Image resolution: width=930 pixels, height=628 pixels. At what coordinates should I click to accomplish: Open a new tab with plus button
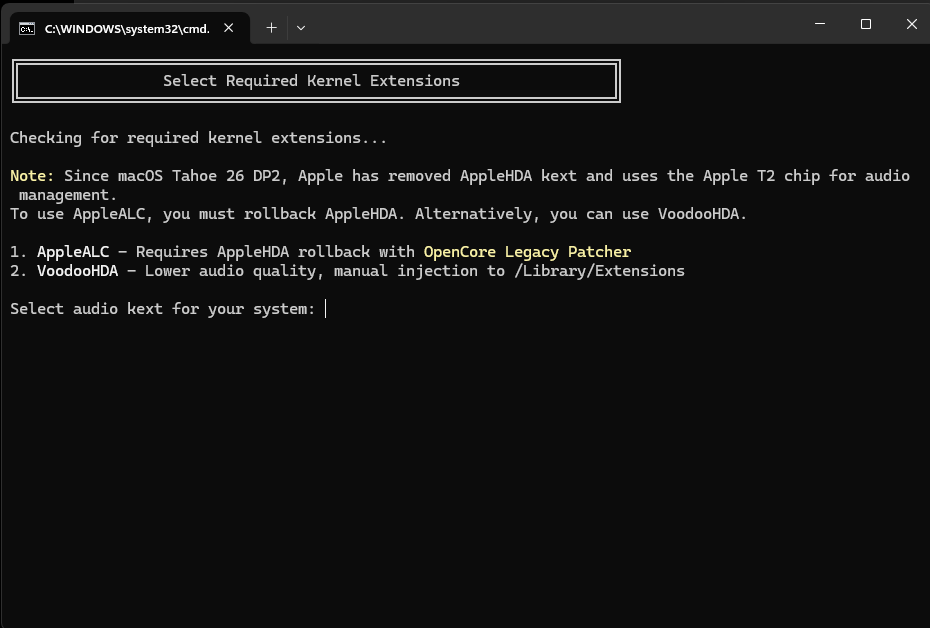pyautogui.click(x=271, y=28)
